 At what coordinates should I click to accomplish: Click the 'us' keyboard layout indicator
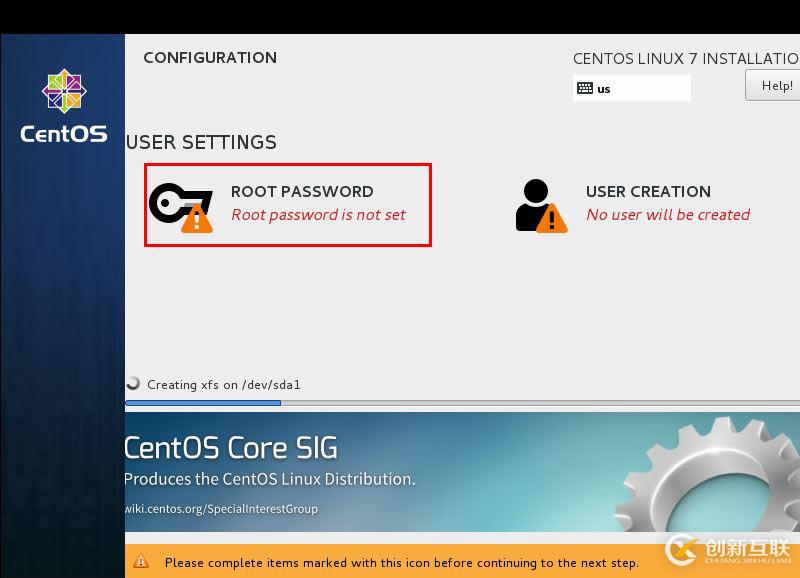pyautogui.click(x=604, y=88)
